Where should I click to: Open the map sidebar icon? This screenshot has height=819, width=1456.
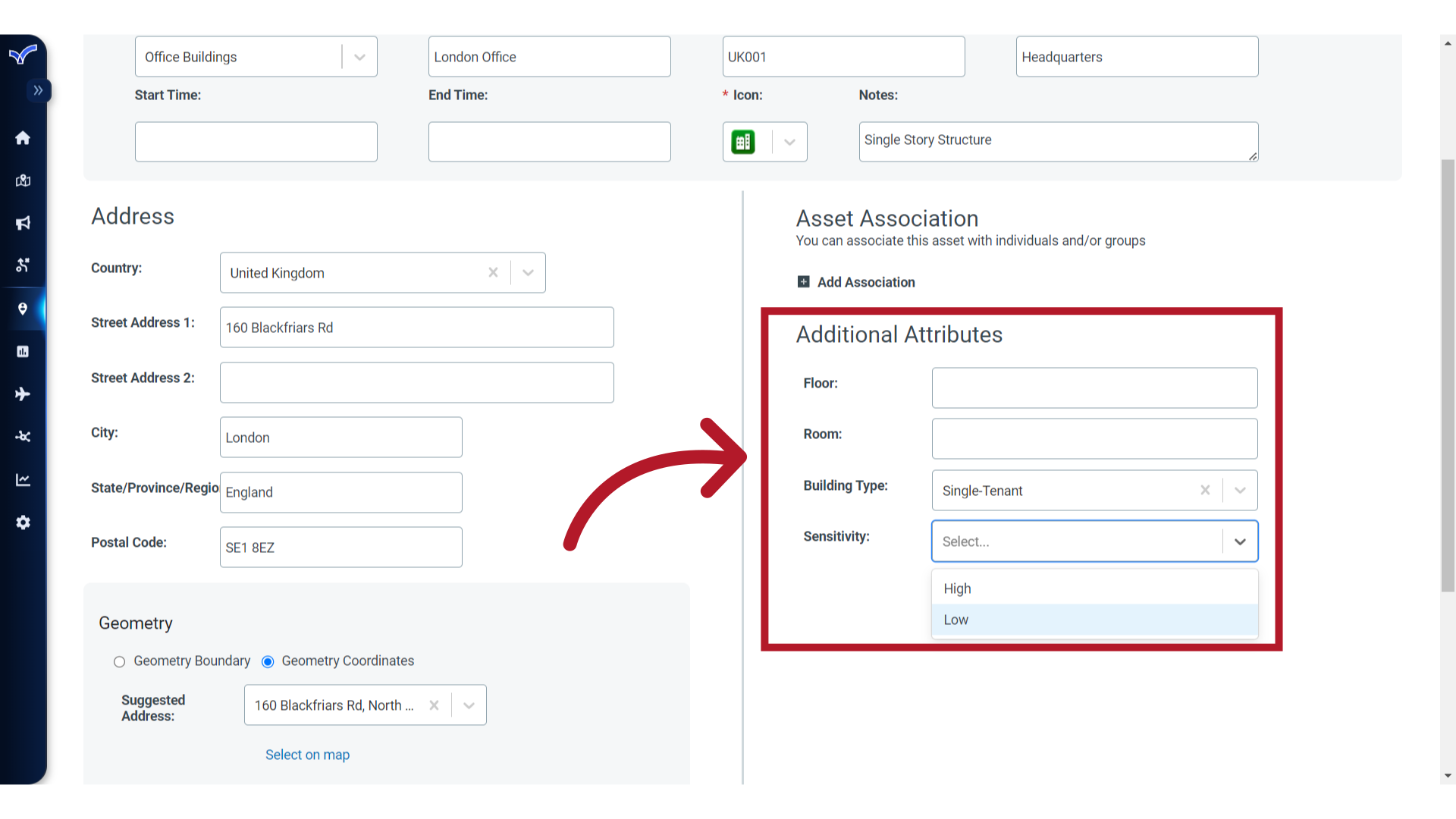pyautogui.click(x=23, y=180)
